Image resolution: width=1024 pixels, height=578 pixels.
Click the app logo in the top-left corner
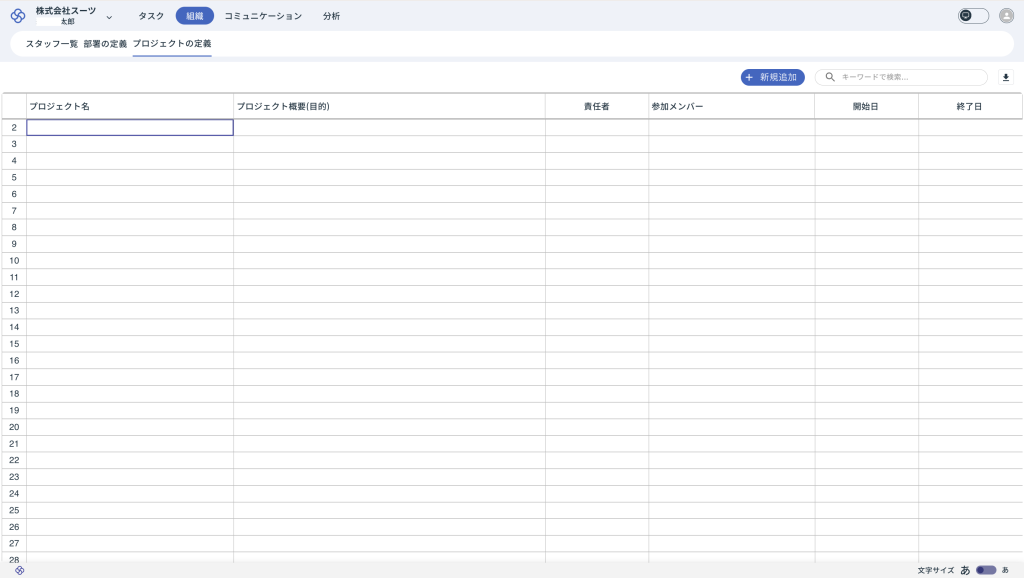click(x=17, y=16)
